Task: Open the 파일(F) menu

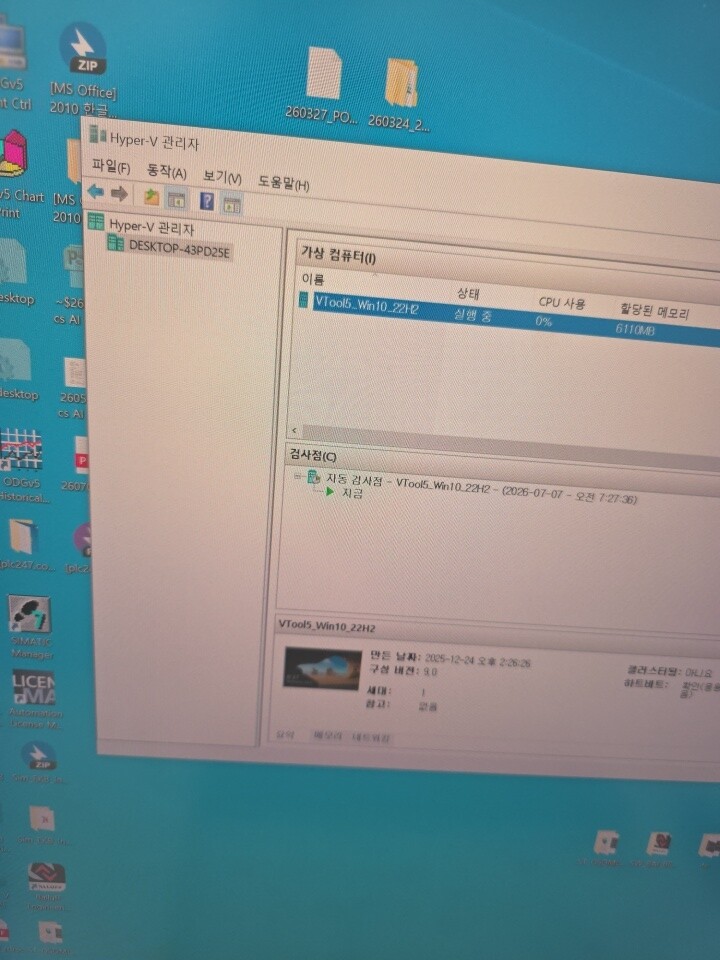Action: [111, 166]
